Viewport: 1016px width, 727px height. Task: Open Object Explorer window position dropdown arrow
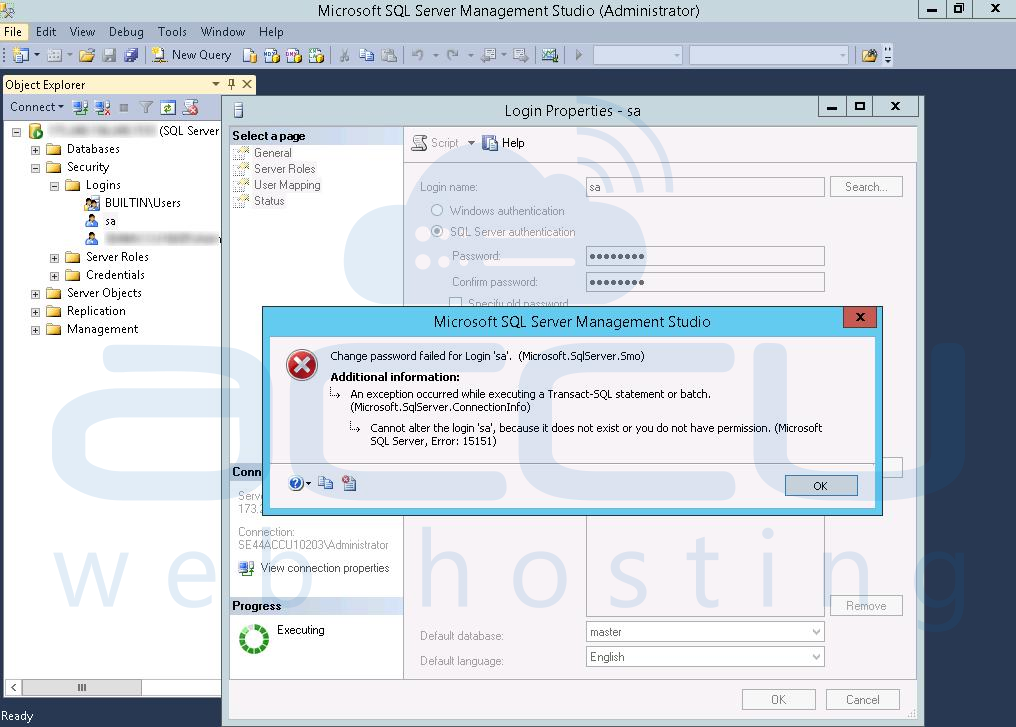[x=216, y=84]
